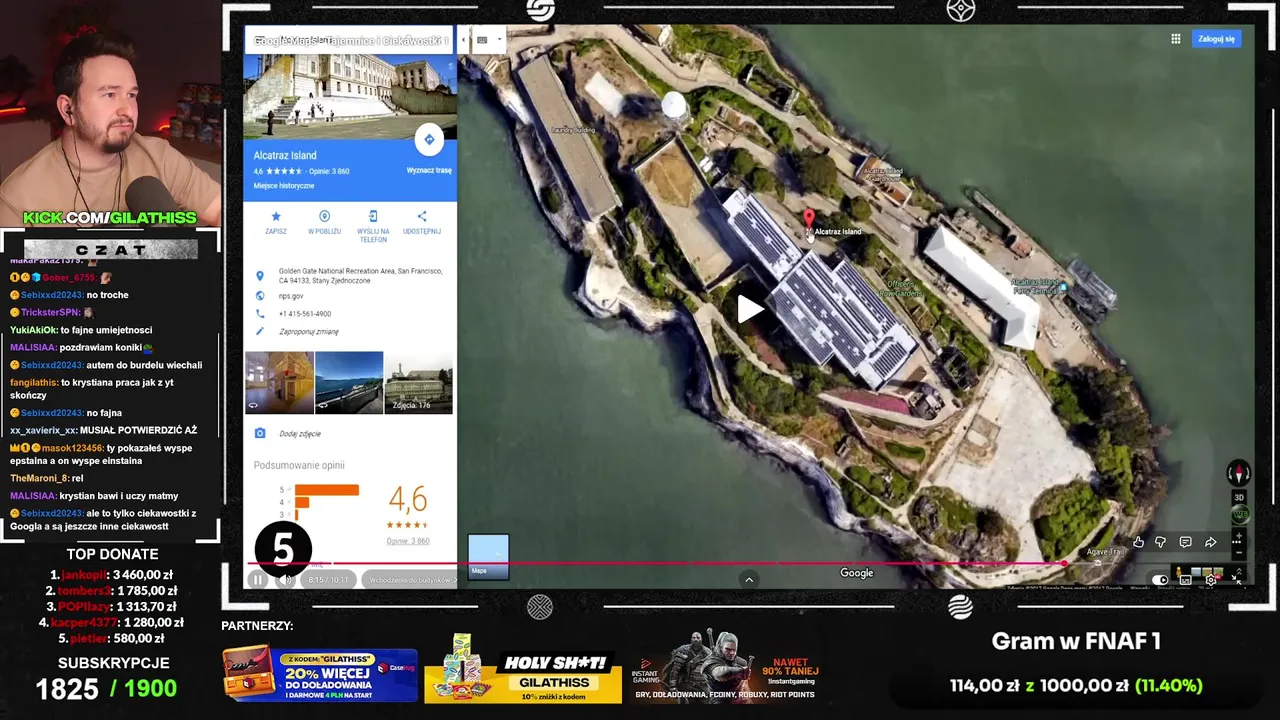
Task: Click the Wyznacz trasę directions round button
Action: point(429,140)
